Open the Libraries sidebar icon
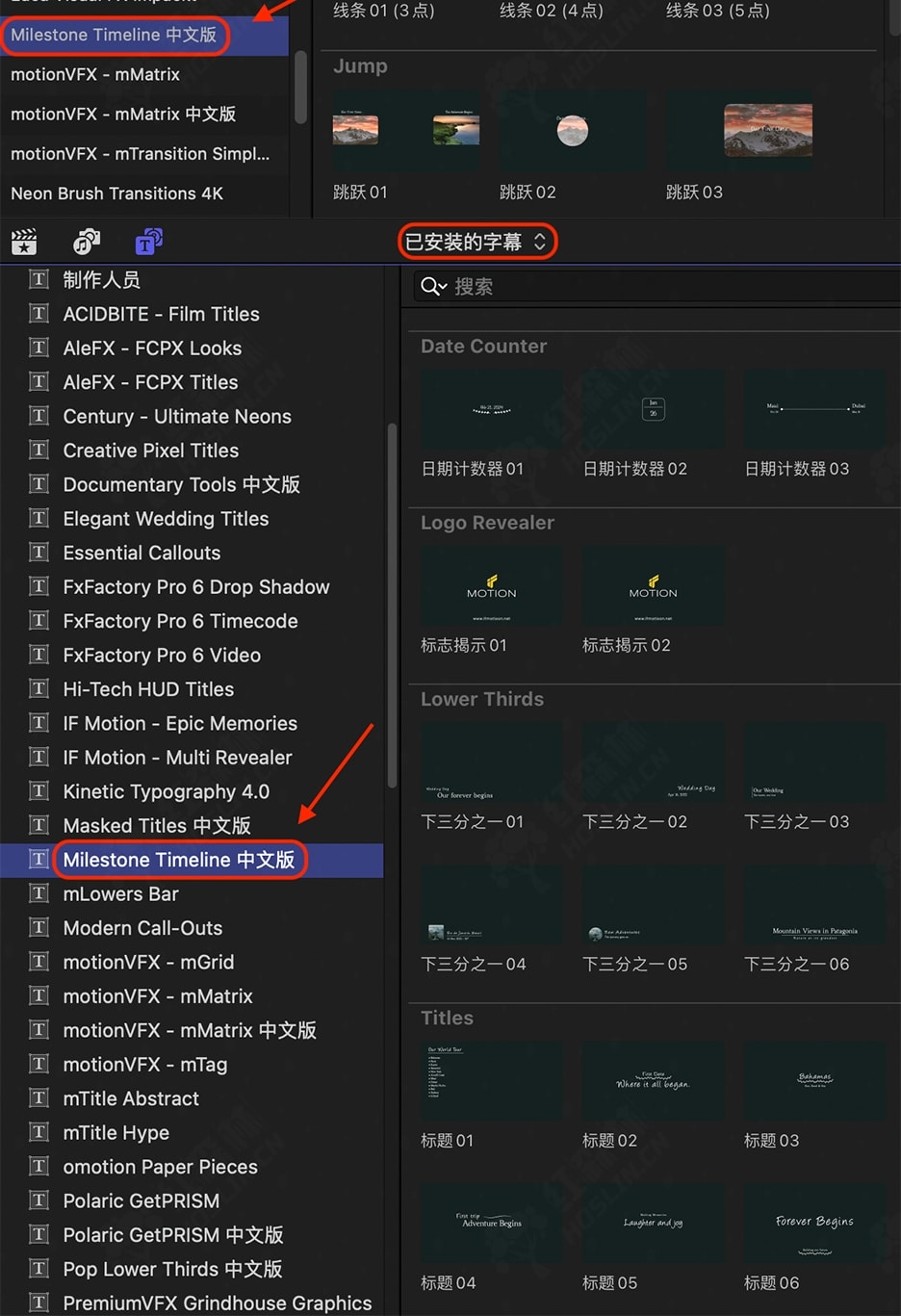Viewport: 901px width, 1316px height. click(24, 242)
